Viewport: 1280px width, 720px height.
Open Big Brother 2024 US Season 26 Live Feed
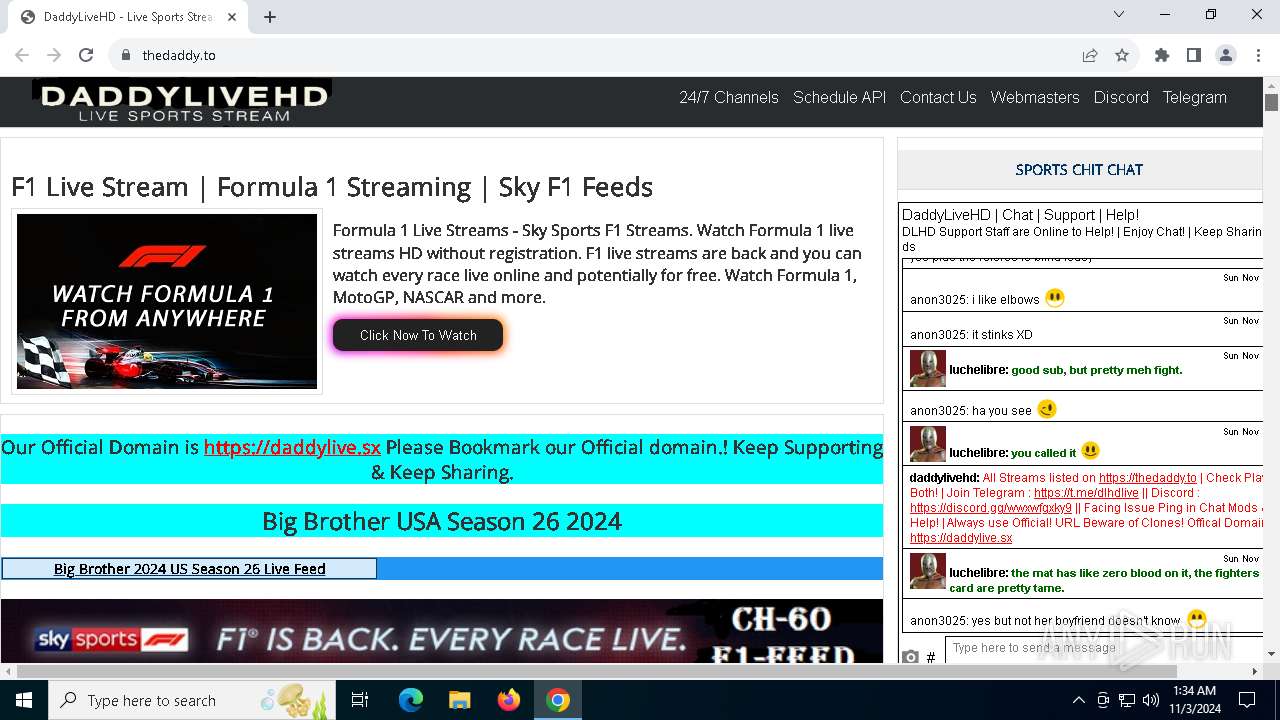point(189,569)
